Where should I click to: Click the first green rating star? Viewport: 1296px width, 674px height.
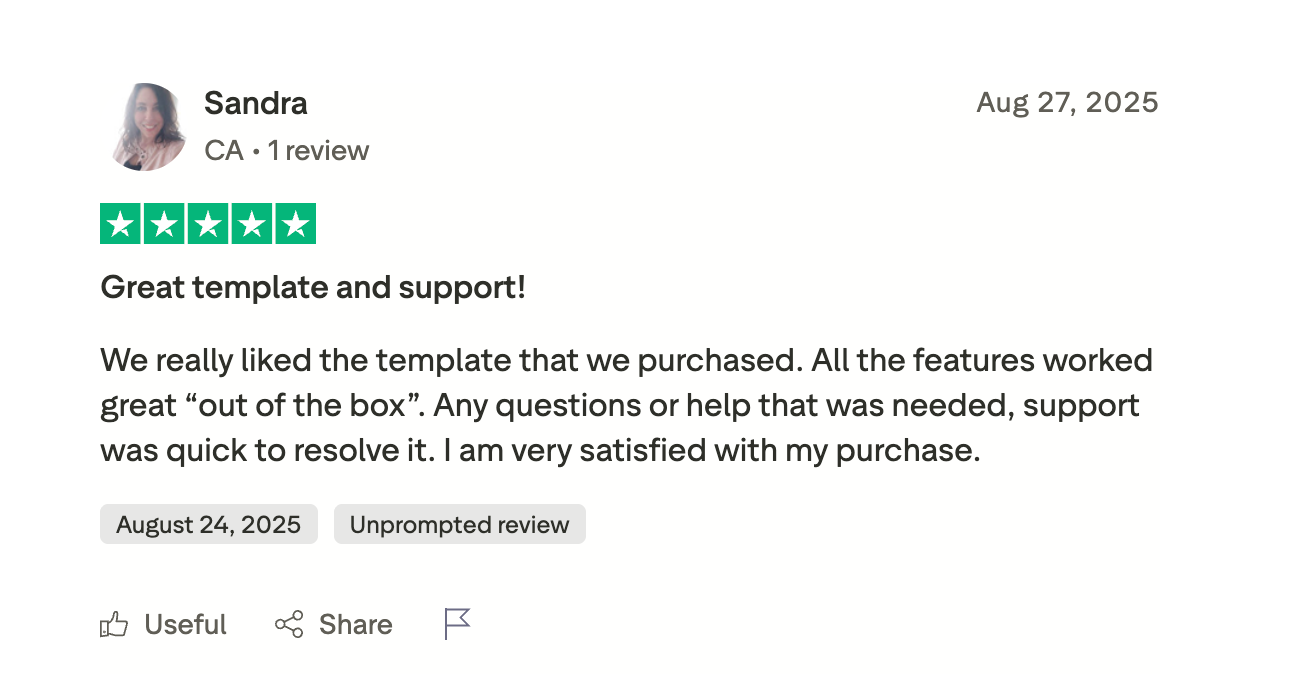(121, 224)
